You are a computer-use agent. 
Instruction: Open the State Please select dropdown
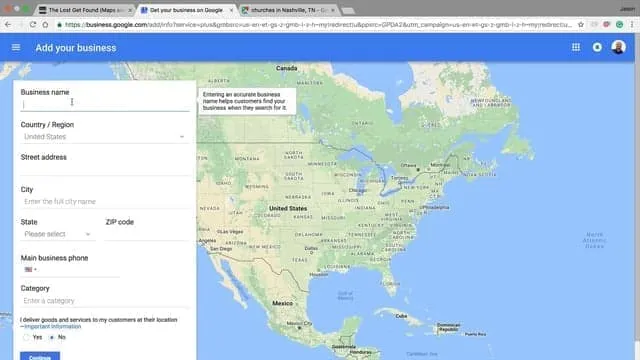click(x=57, y=234)
